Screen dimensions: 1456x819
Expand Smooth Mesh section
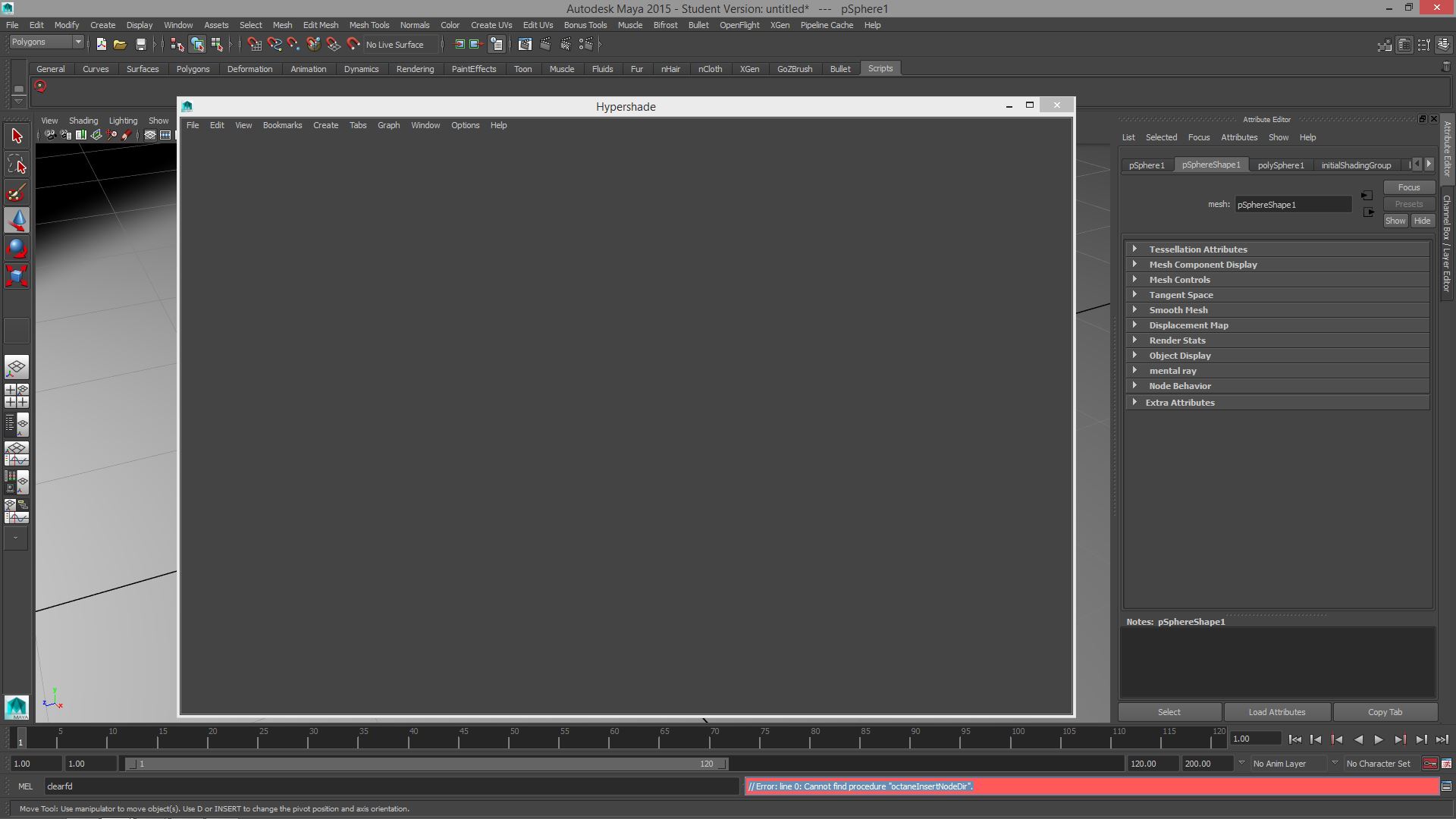[x=1277, y=310]
